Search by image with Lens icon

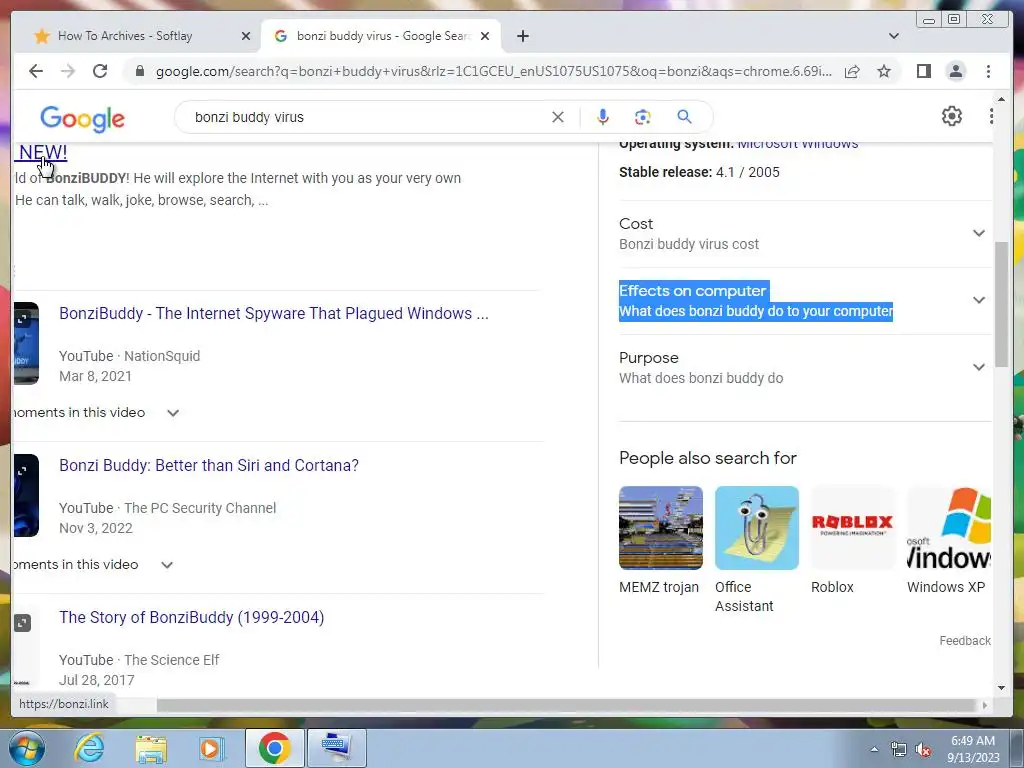tap(643, 117)
